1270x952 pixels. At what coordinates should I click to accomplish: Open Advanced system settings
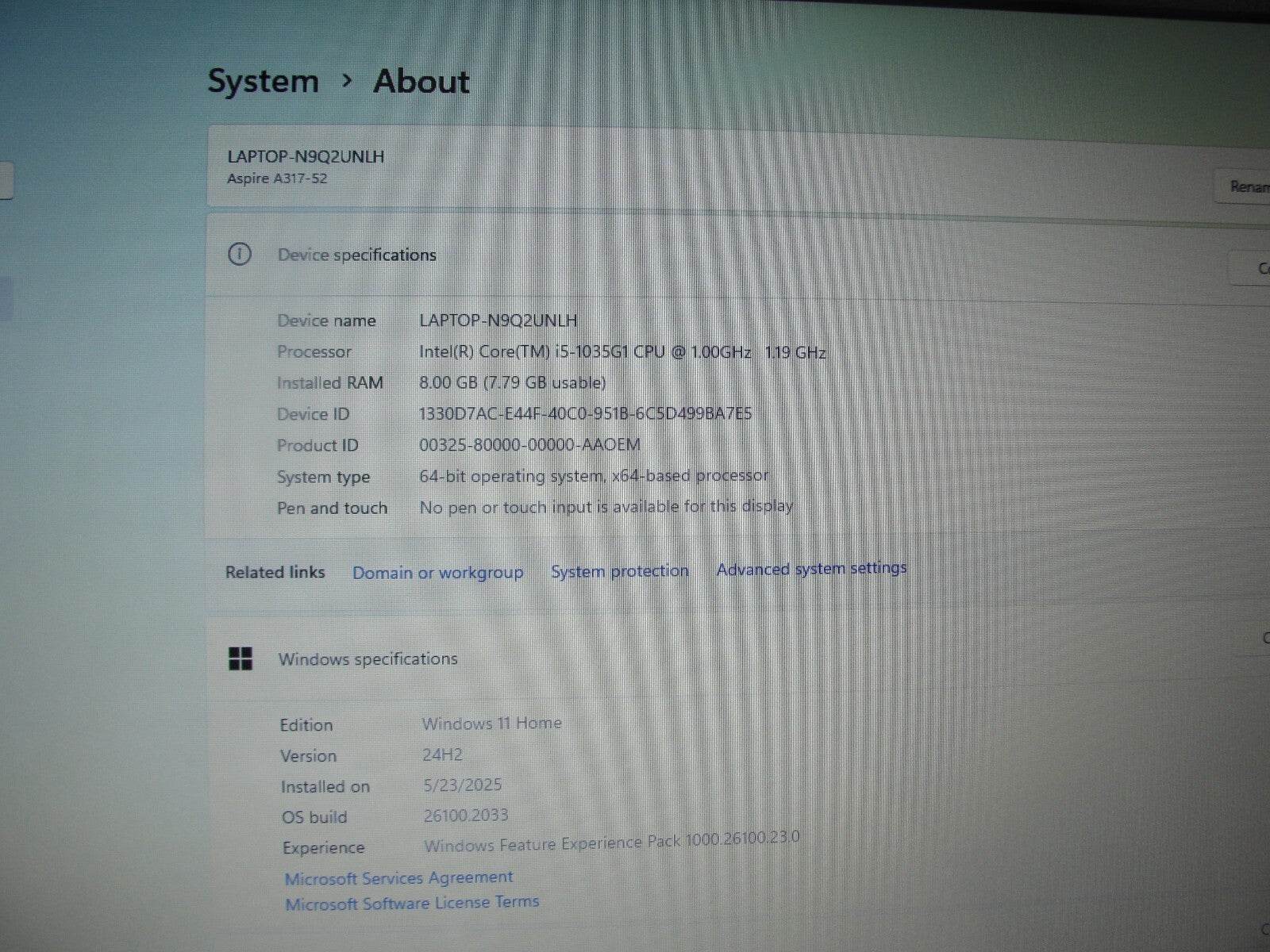811,568
